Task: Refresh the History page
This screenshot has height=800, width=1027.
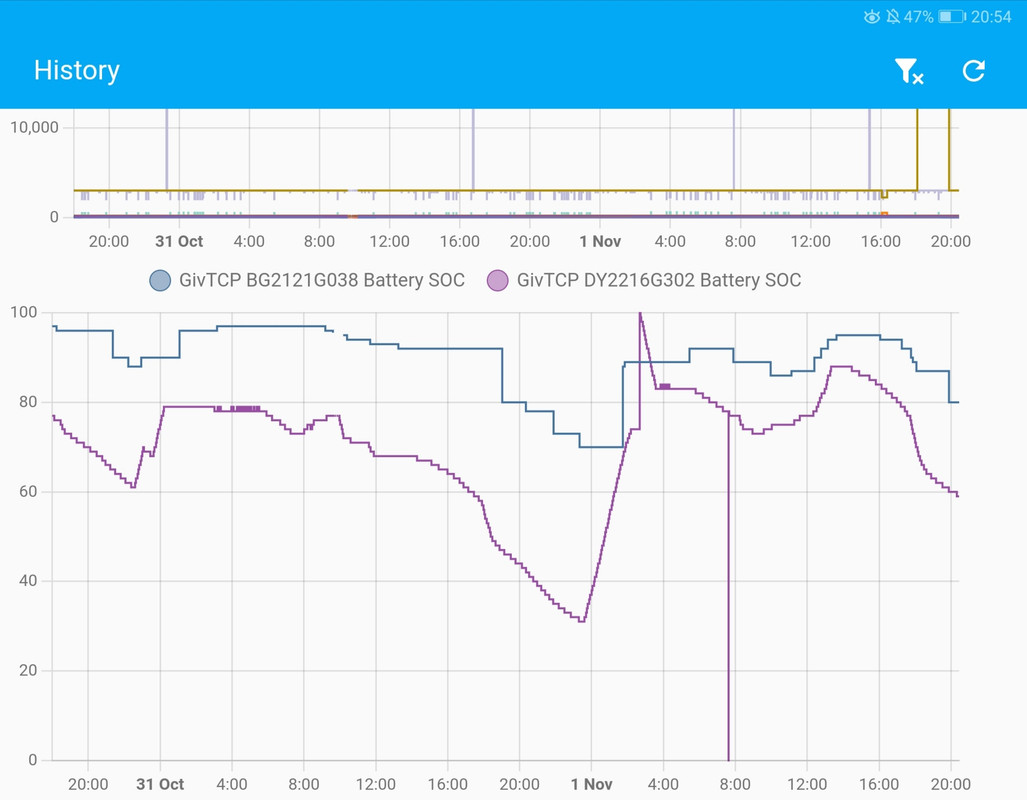Action: coord(973,71)
